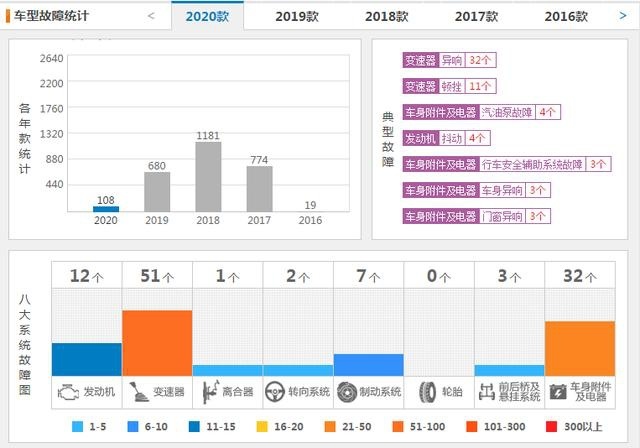Select the suspension (前后桥及悬挂系统) icon
This screenshot has height=448, width=640.
[487, 392]
